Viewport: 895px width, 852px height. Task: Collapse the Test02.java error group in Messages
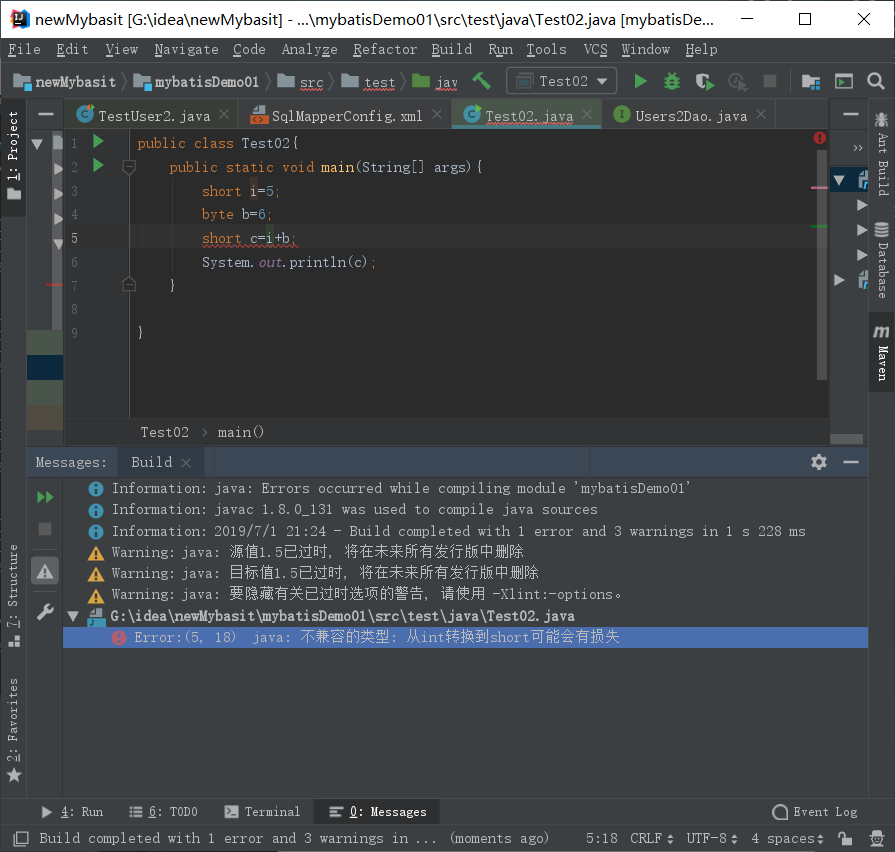pyautogui.click(x=72, y=616)
